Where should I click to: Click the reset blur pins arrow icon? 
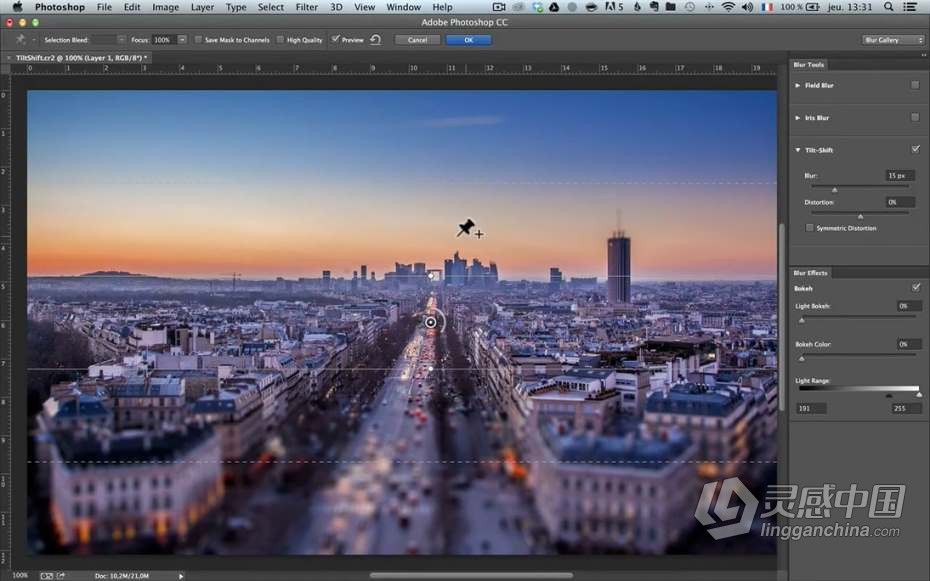[x=375, y=40]
